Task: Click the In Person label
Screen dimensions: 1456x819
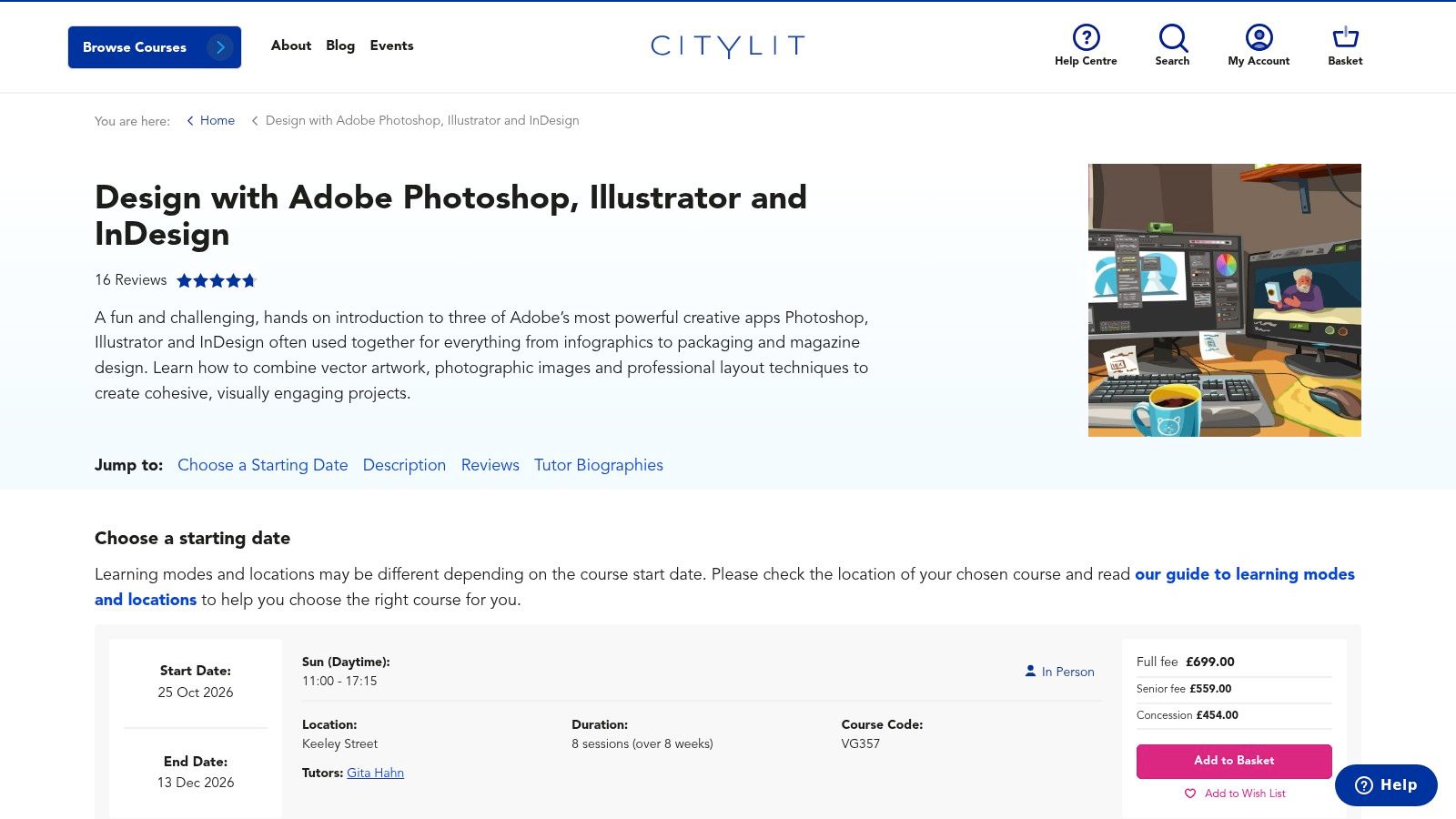Action: (1068, 672)
